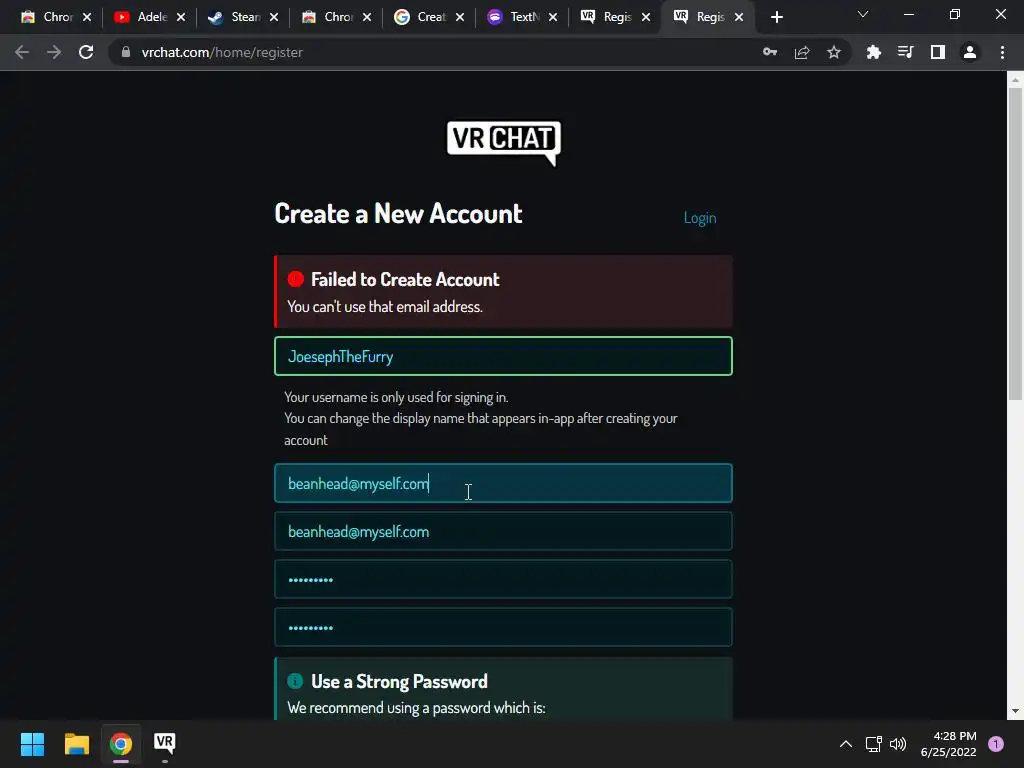Open the Windows Start menu

pos(32,744)
